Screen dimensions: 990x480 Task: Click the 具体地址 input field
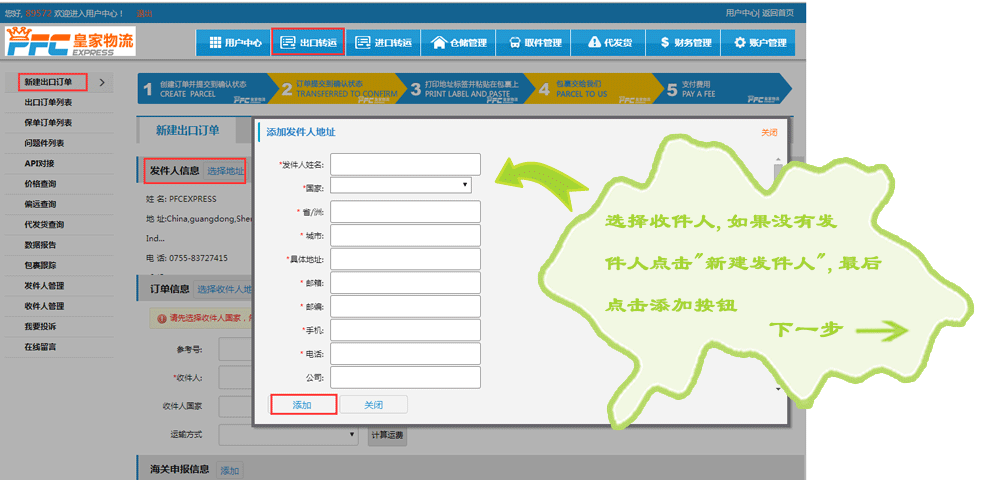click(x=405, y=259)
